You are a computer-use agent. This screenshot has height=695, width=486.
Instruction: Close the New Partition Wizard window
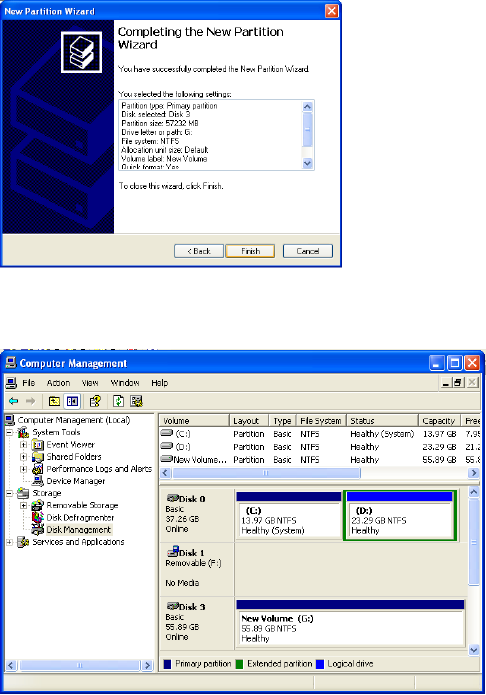pyautogui.click(x=331, y=11)
